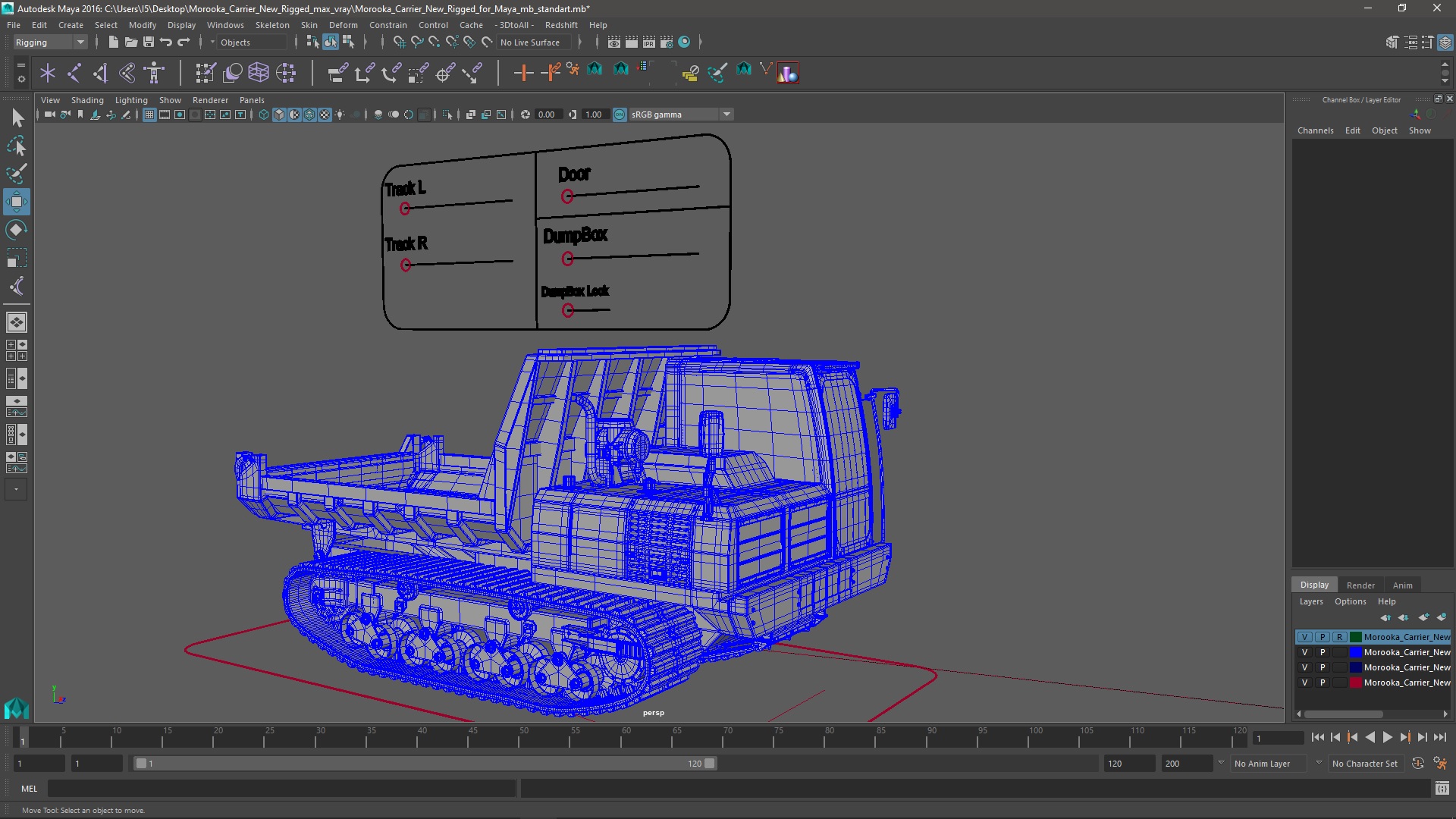1456x819 pixels.
Task: Open the viewport Shading menu
Action: pos(87,100)
